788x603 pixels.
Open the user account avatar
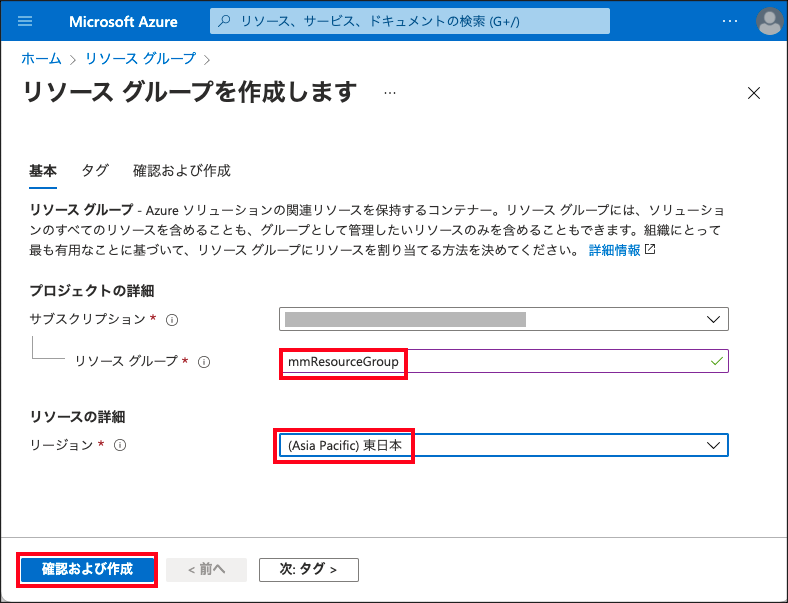click(x=769, y=21)
